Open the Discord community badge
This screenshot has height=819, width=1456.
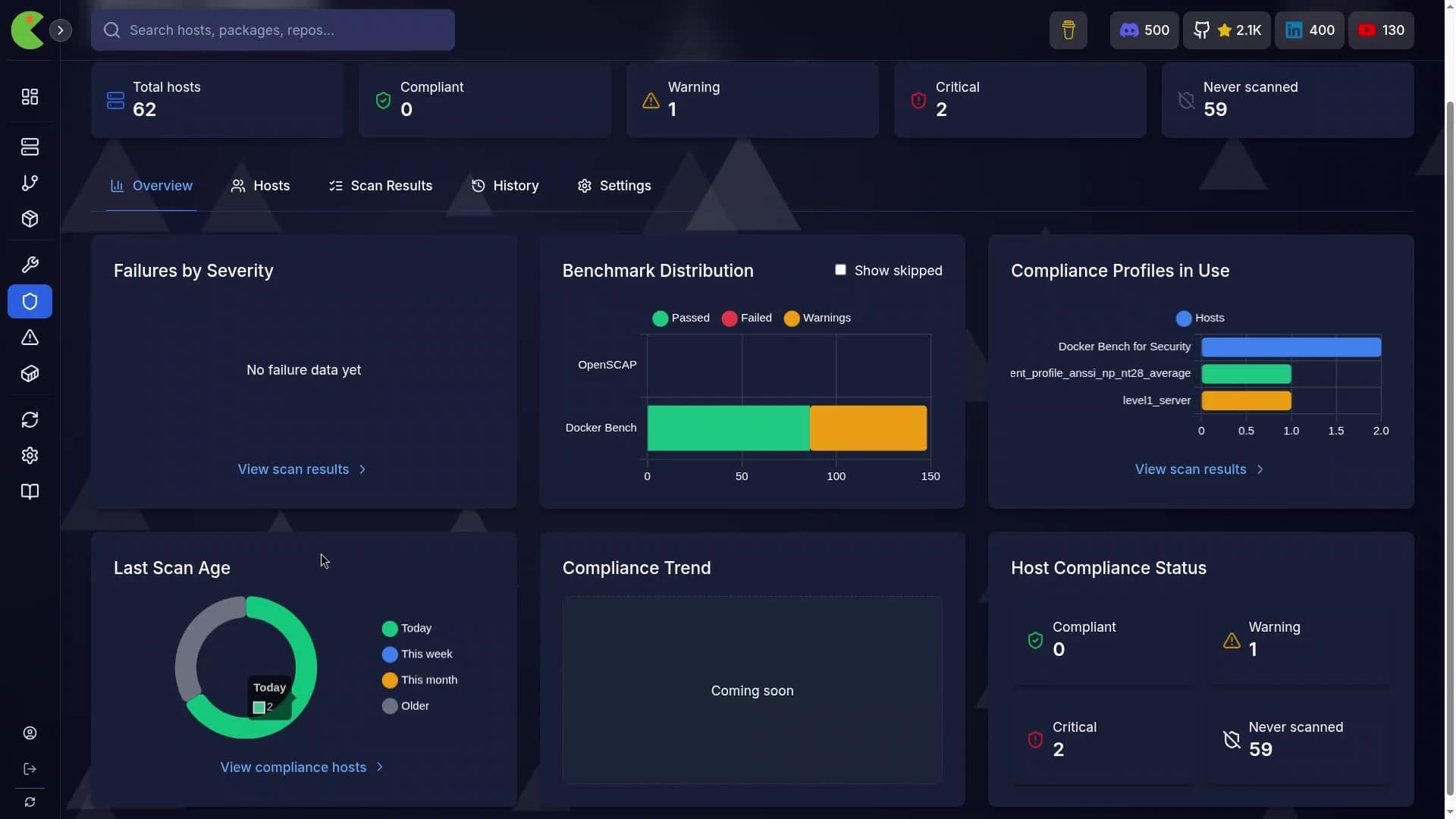pos(1144,30)
